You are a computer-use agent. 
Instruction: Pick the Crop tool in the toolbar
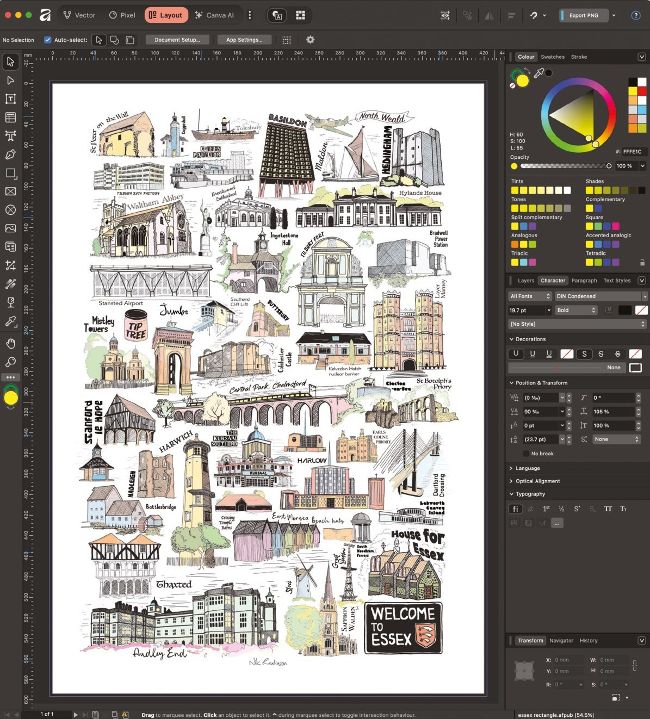click(x=11, y=266)
